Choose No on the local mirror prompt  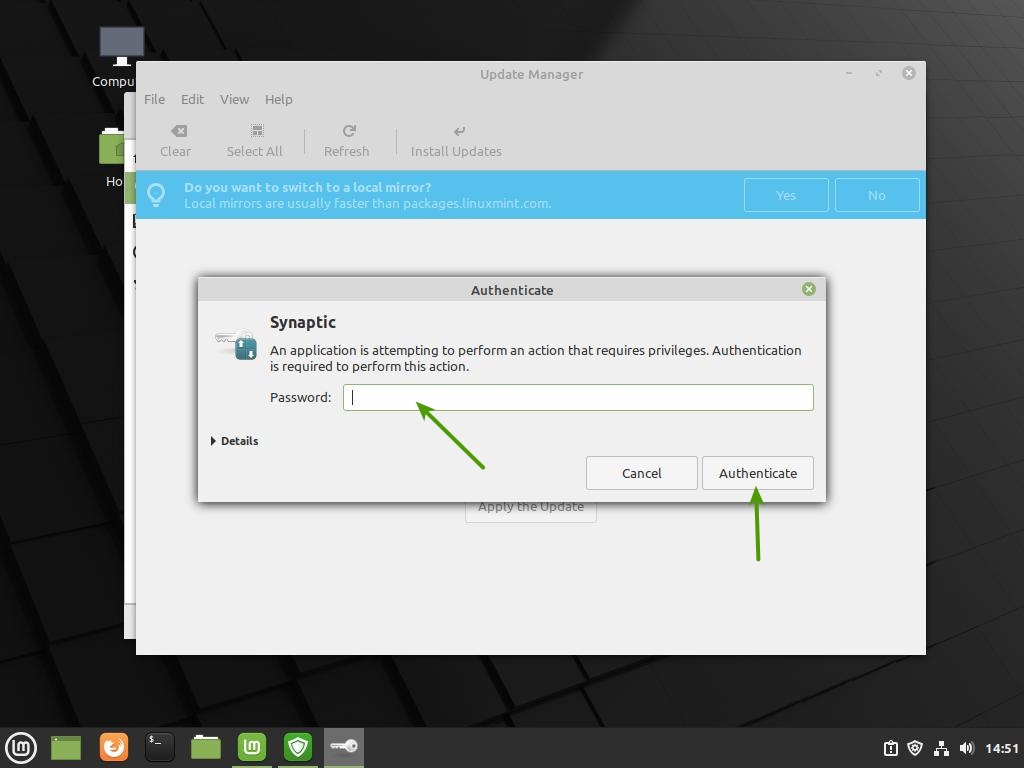pyautogui.click(x=876, y=195)
